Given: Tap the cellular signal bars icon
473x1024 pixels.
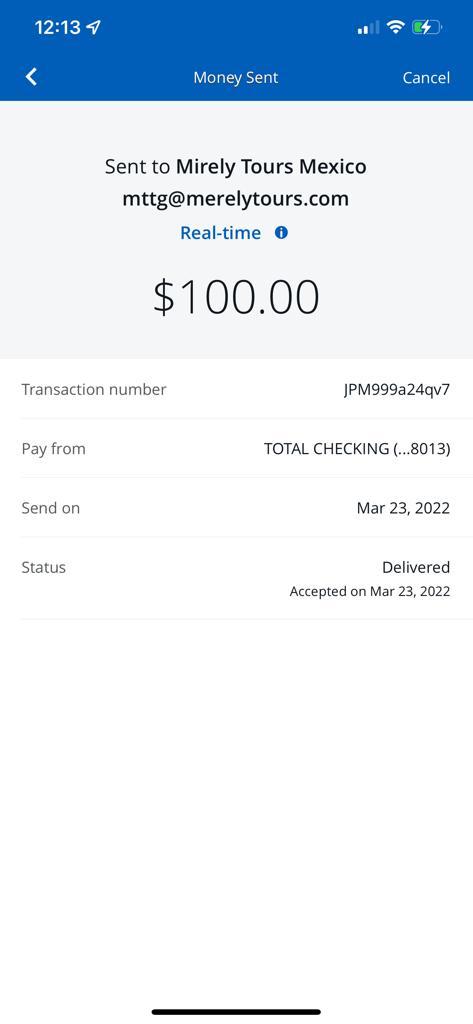Looking at the screenshot, I should pos(368,27).
